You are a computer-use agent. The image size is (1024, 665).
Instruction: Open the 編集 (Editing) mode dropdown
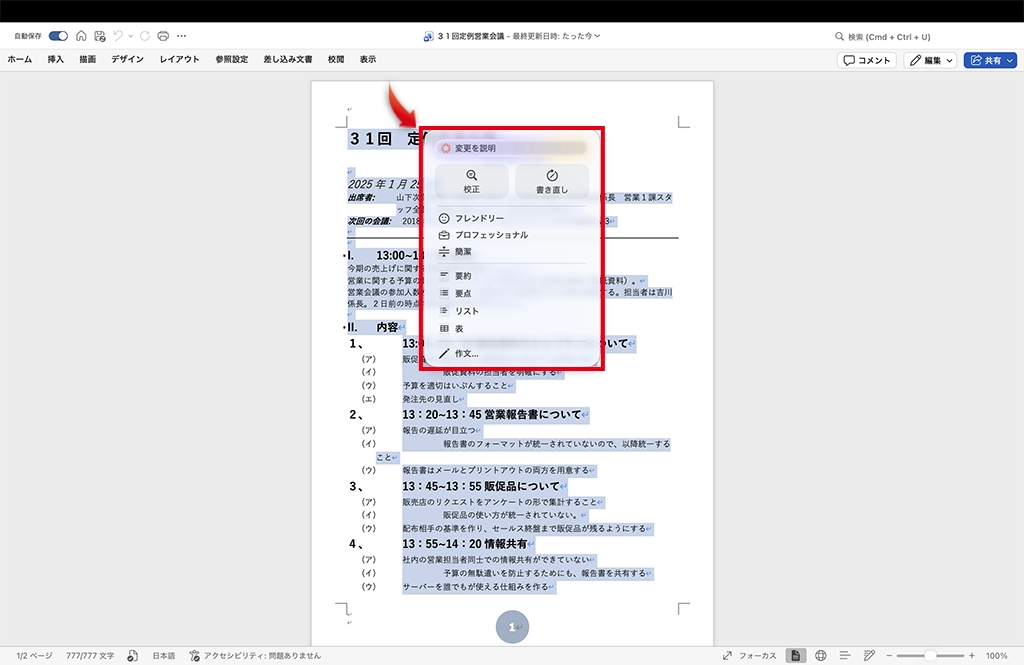(930, 60)
